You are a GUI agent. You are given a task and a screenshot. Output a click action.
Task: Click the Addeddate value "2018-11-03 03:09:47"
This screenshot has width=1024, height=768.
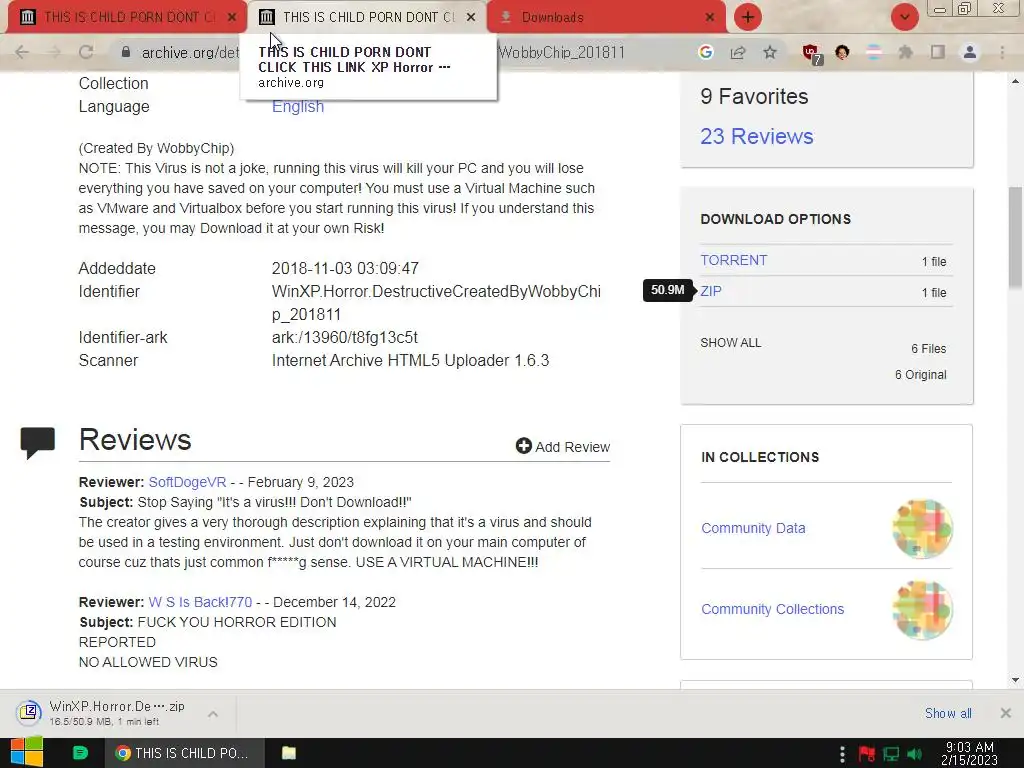point(345,268)
